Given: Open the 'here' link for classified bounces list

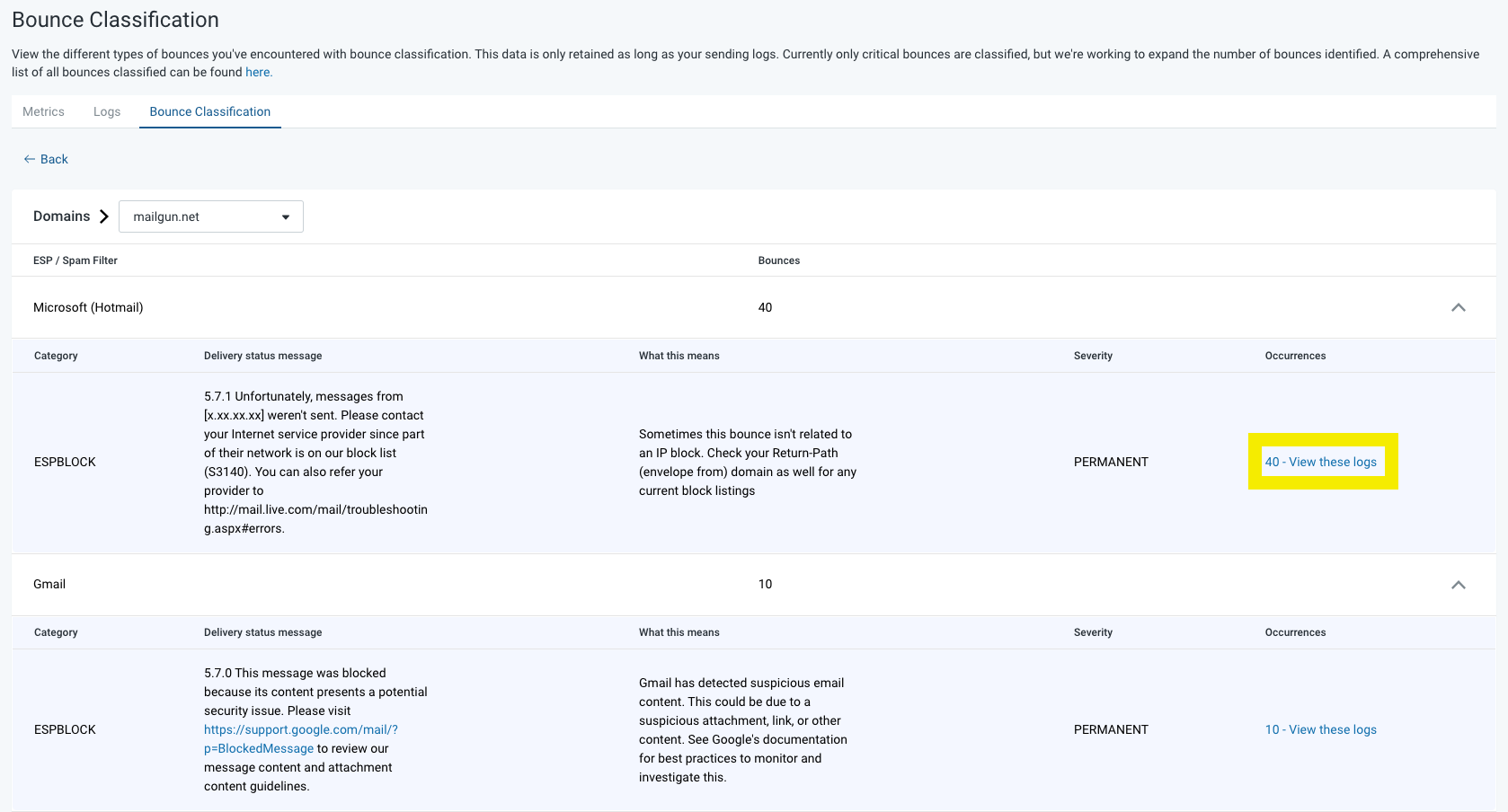Looking at the screenshot, I should (259, 72).
